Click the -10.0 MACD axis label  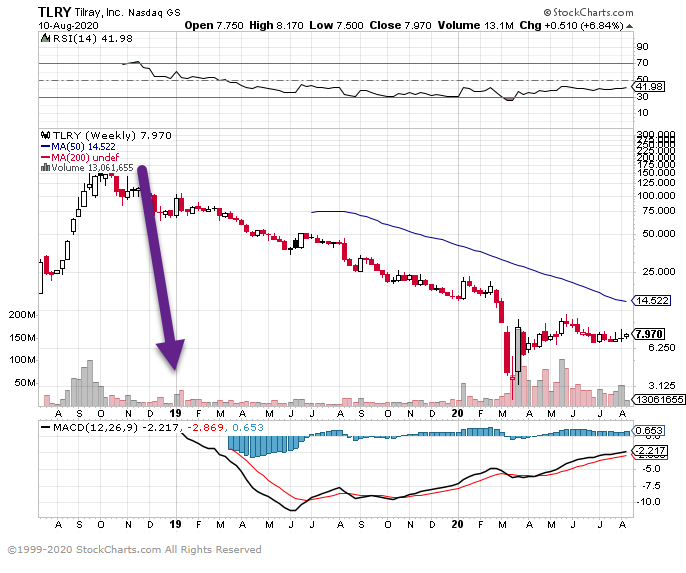[649, 502]
